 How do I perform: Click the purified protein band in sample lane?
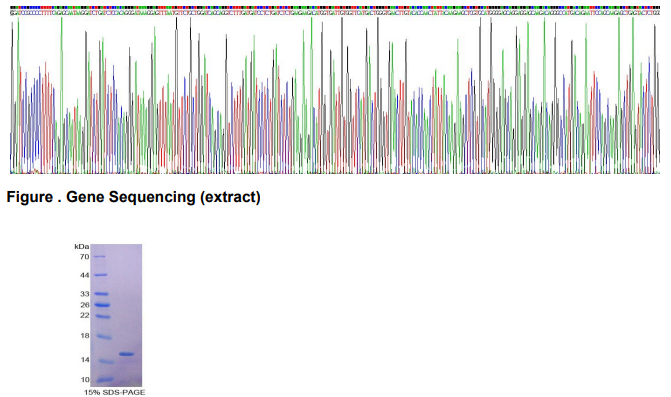(127, 354)
